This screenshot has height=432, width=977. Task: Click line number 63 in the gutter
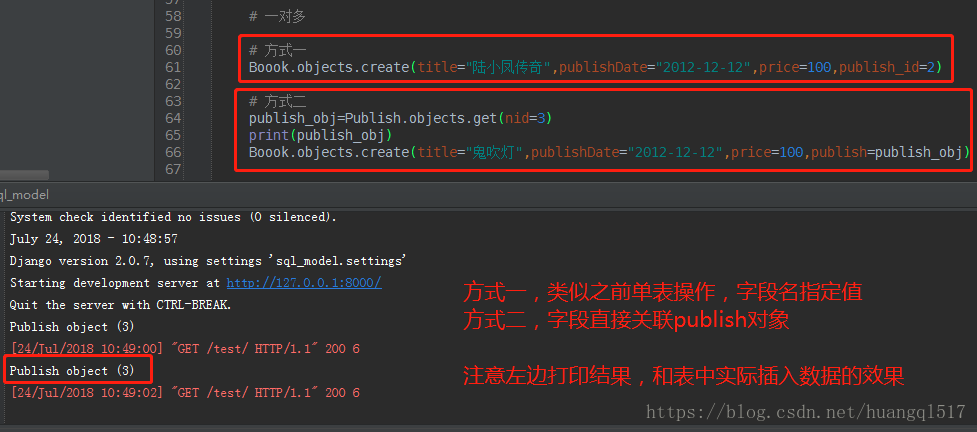click(173, 102)
